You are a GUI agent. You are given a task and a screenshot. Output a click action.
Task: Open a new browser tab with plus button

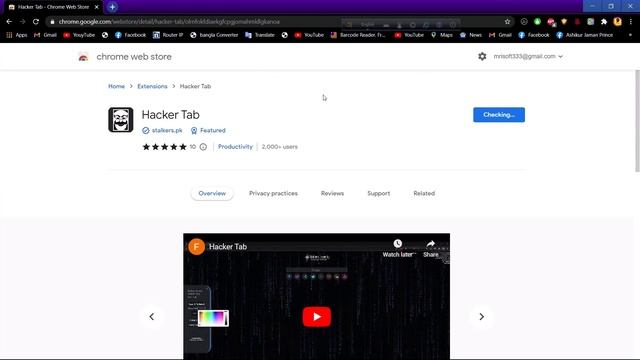(112, 7)
